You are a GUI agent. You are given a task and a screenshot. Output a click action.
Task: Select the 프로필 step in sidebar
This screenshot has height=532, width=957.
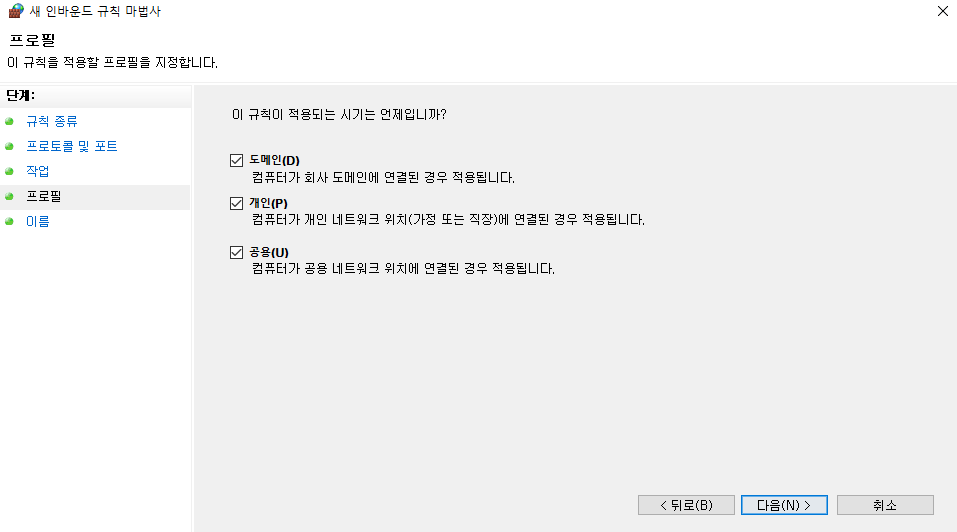click(43, 196)
